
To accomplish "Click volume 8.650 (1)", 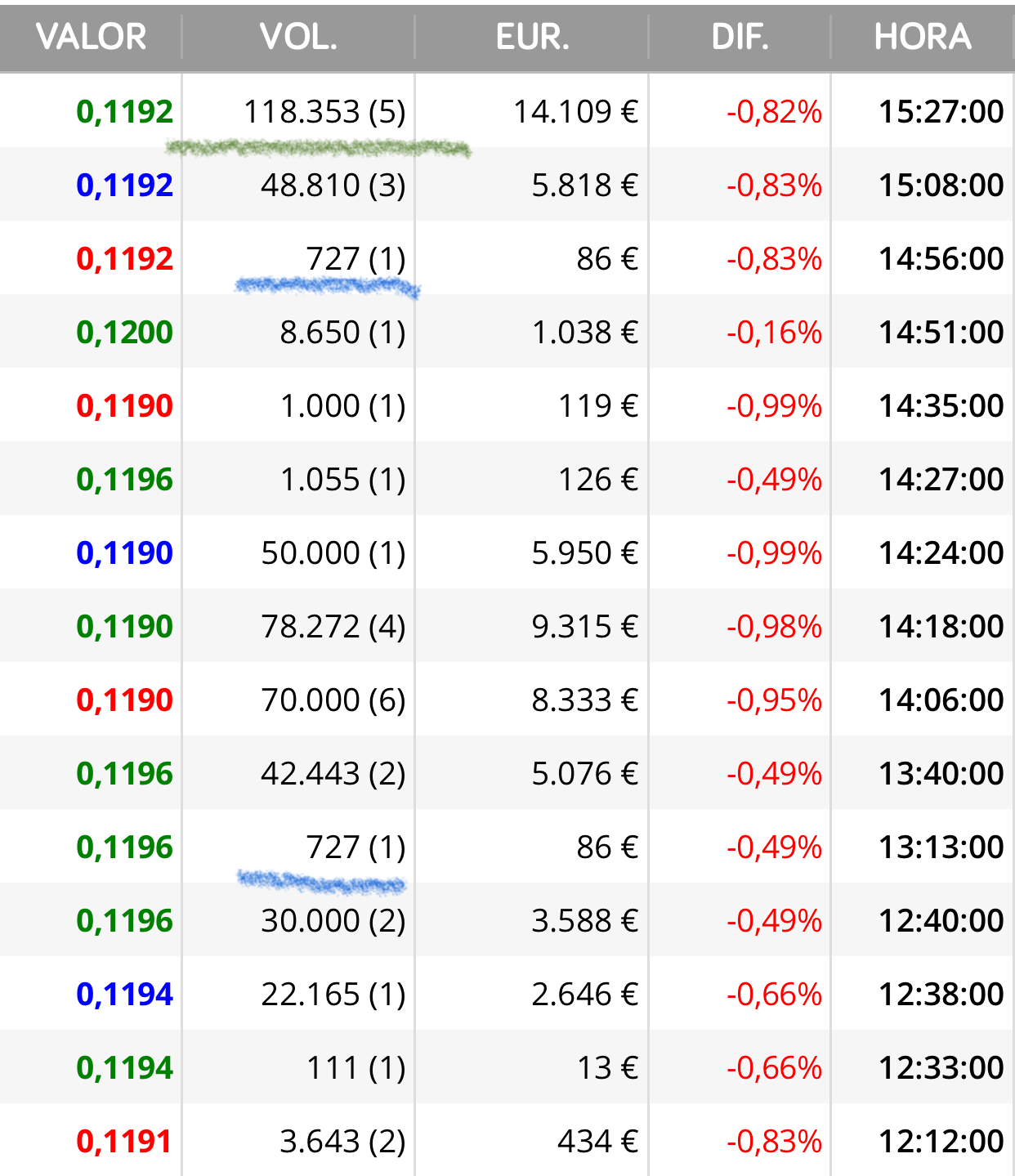I will pyautogui.click(x=342, y=333).
